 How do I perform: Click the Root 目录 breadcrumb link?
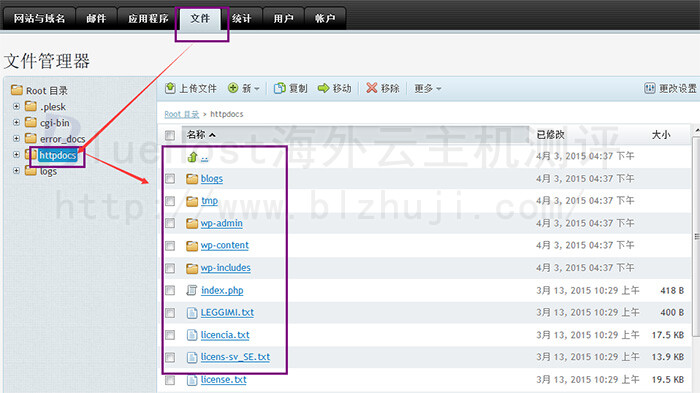click(x=182, y=114)
